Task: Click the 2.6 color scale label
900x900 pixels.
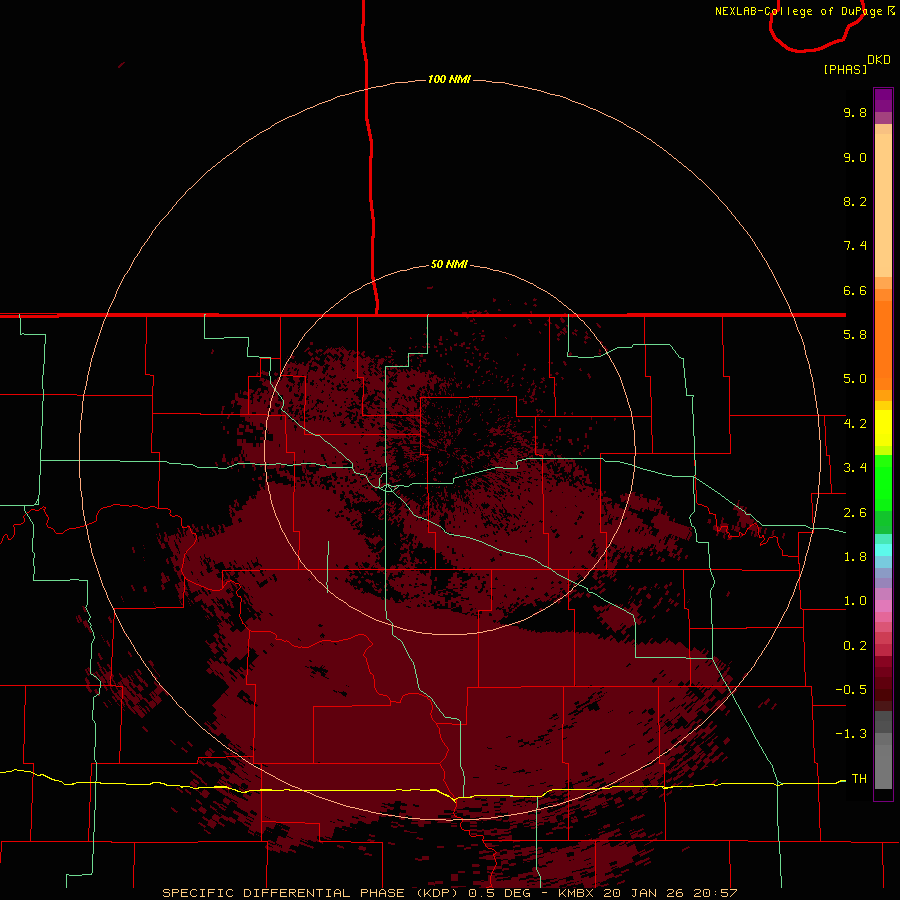Action: [x=855, y=513]
